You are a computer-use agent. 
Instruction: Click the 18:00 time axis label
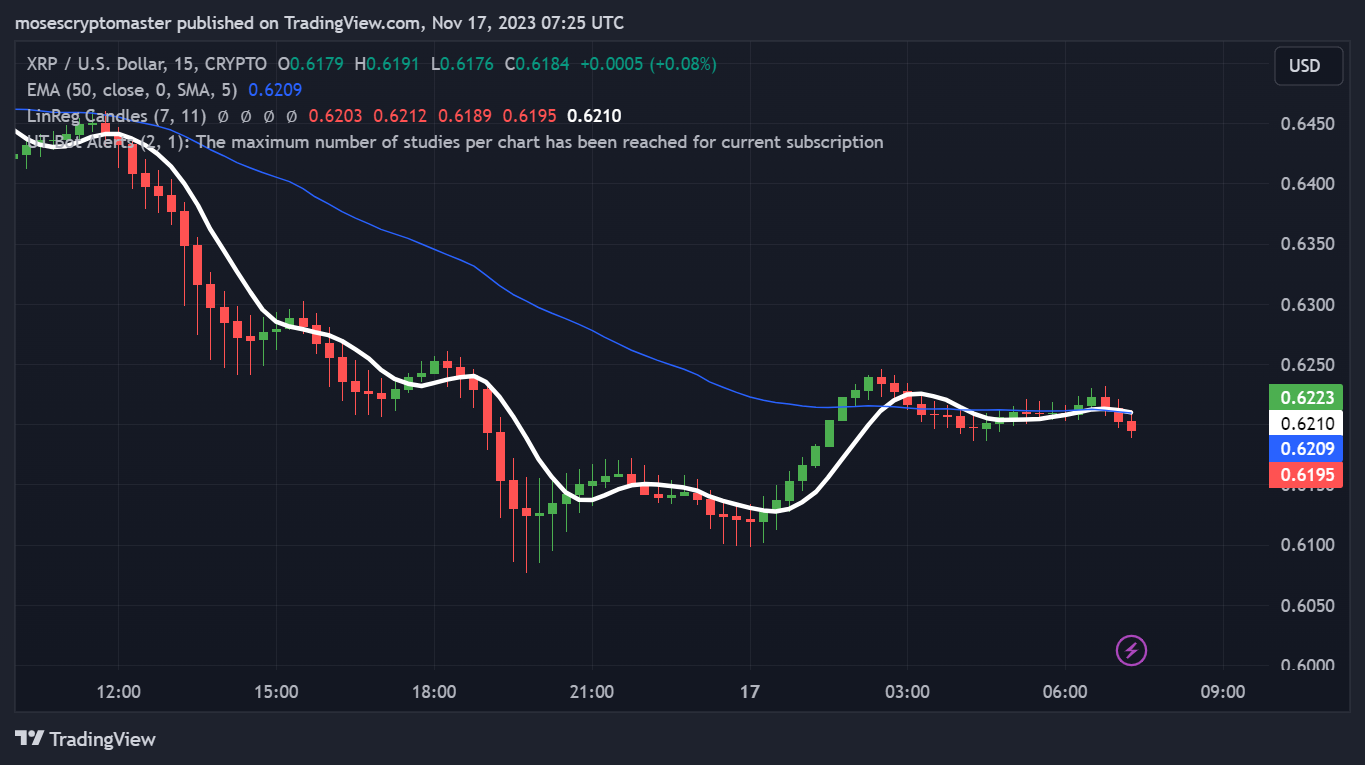434,692
